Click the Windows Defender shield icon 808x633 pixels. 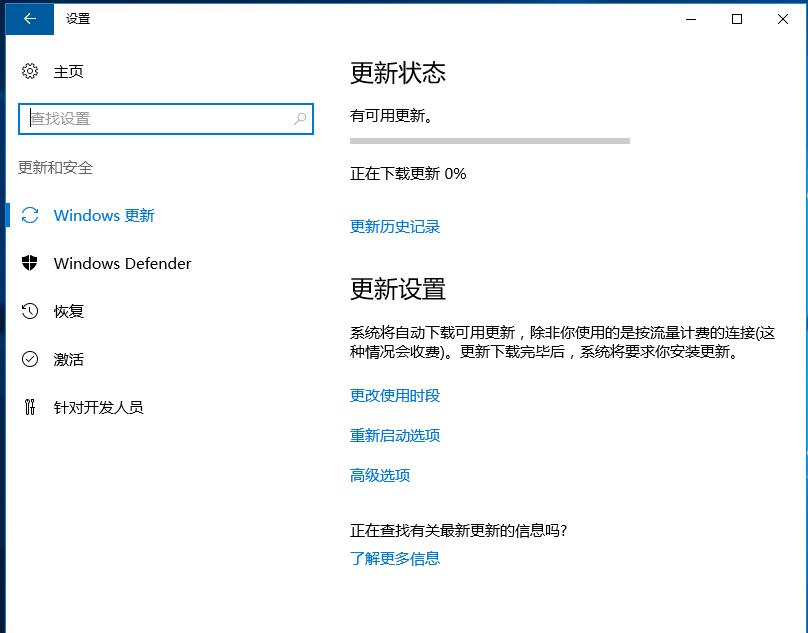(30, 263)
